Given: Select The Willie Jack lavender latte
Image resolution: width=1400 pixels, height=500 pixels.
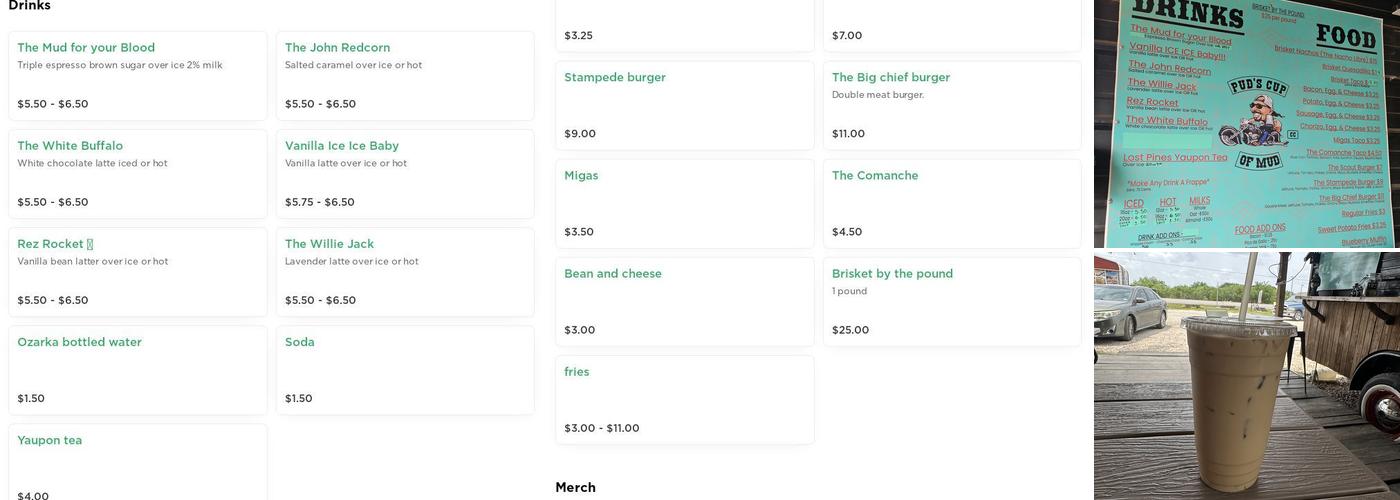Looking at the screenshot, I should tap(404, 271).
